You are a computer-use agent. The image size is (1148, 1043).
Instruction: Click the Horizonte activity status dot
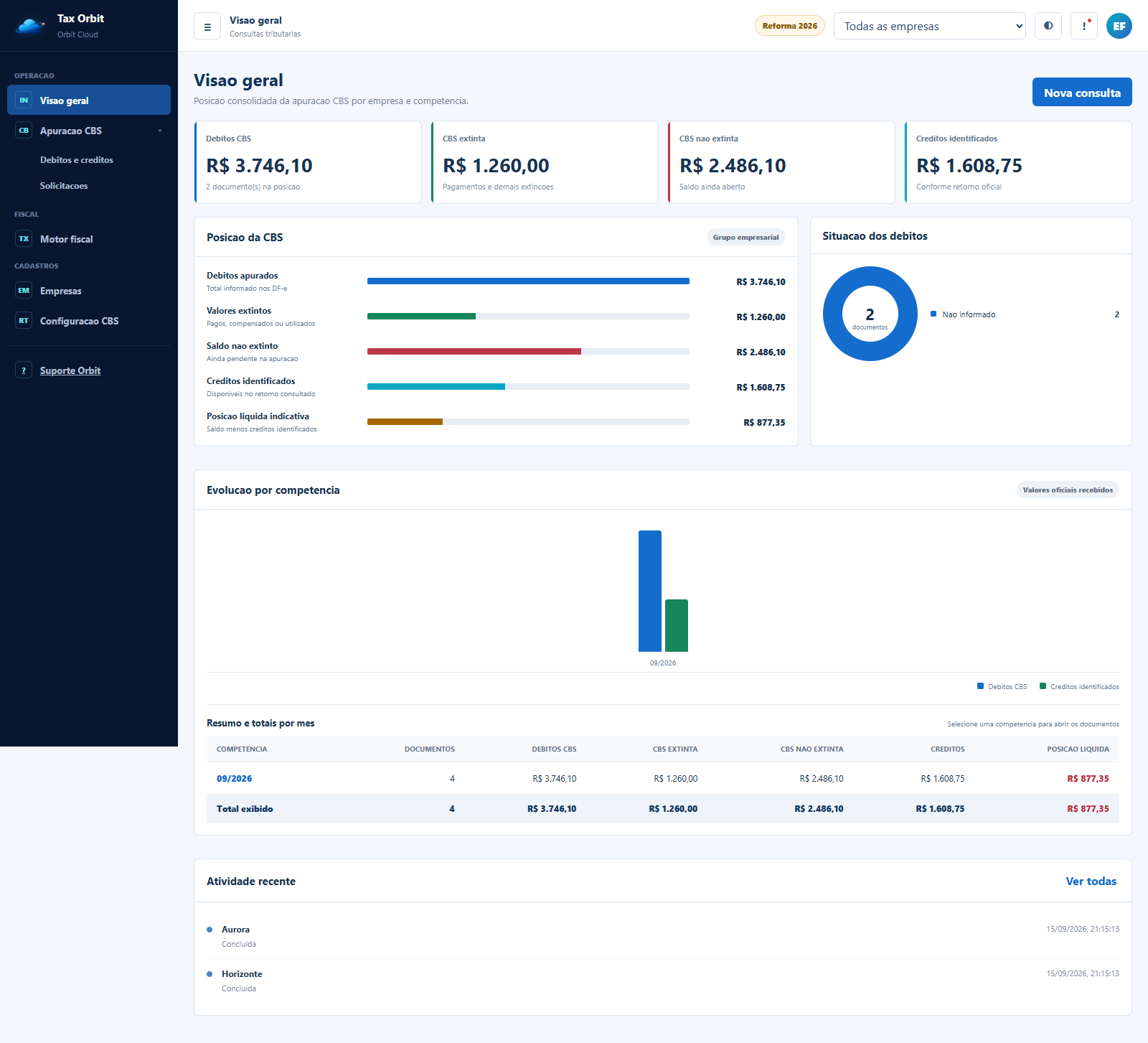tap(210, 974)
